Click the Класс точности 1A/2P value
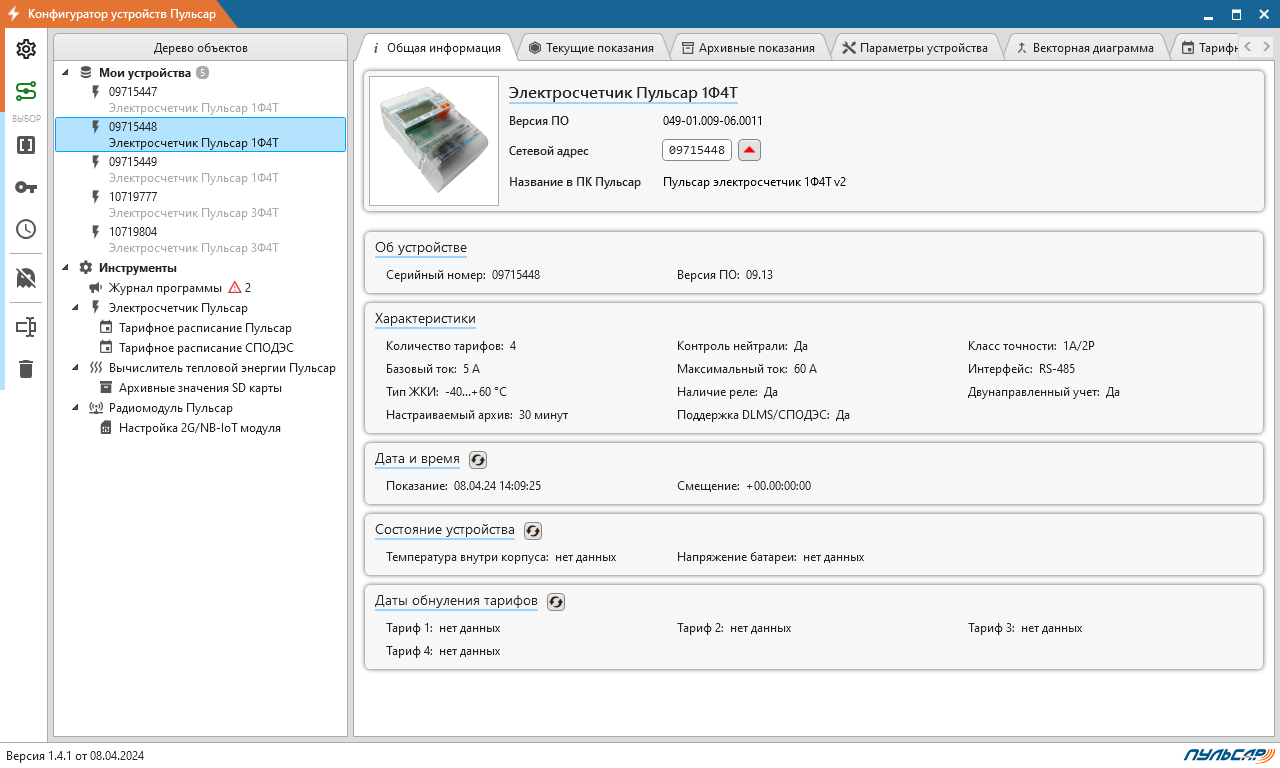 click(x=1080, y=346)
